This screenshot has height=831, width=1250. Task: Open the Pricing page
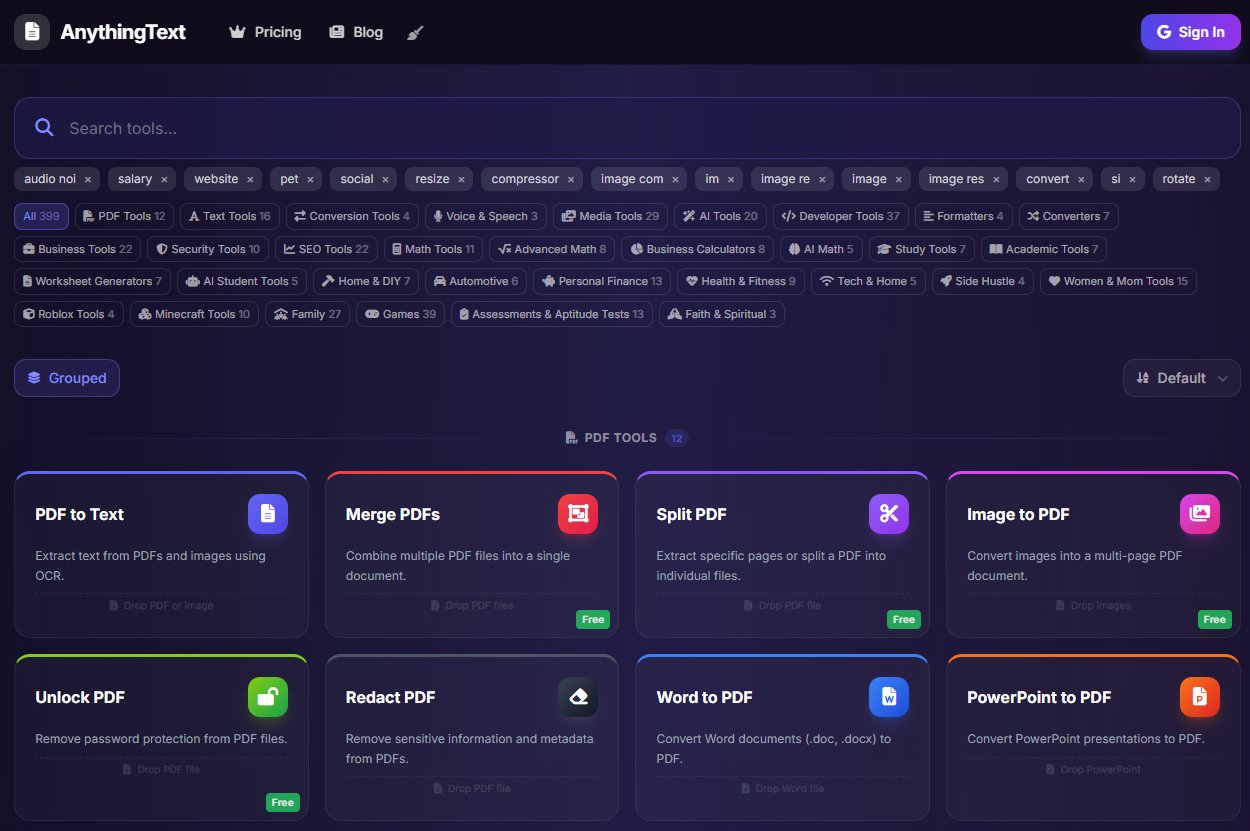point(265,32)
